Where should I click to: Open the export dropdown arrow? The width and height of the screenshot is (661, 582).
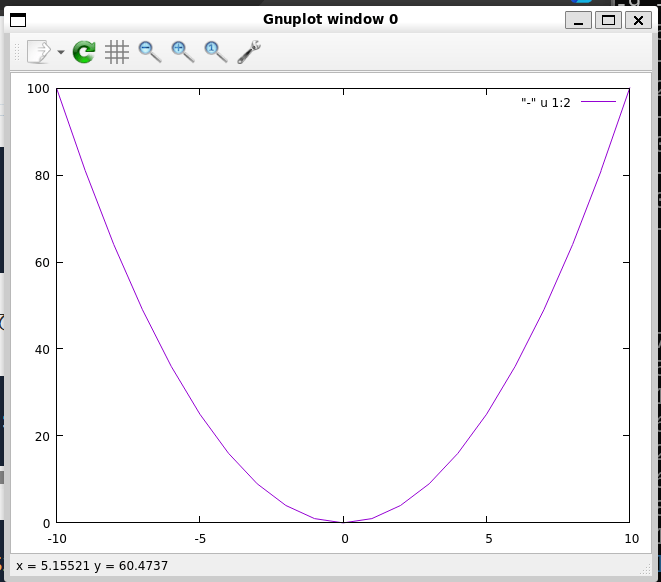pos(61,52)
